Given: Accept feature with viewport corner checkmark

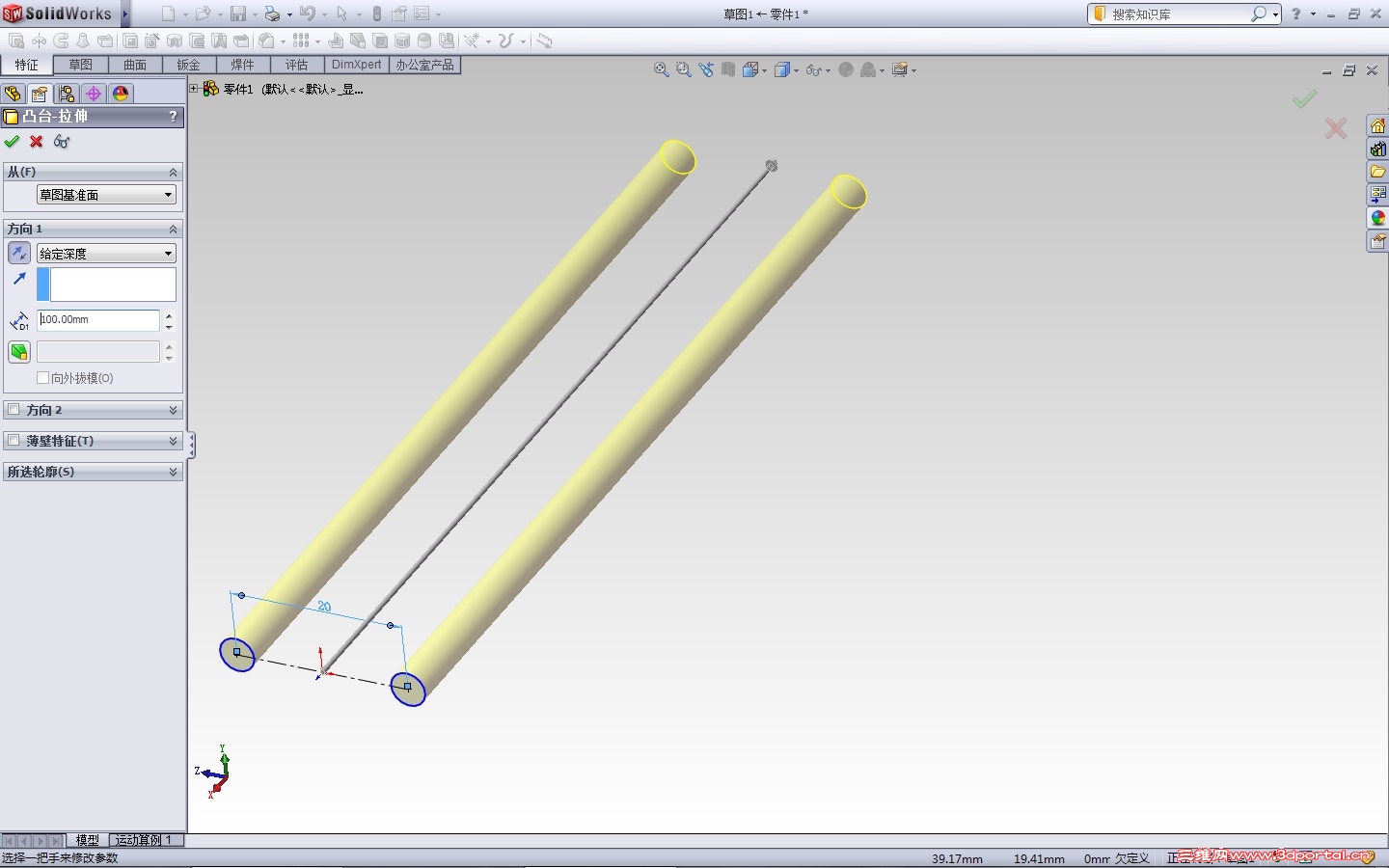Looking at the screenshot, I should click(1304, 99).
